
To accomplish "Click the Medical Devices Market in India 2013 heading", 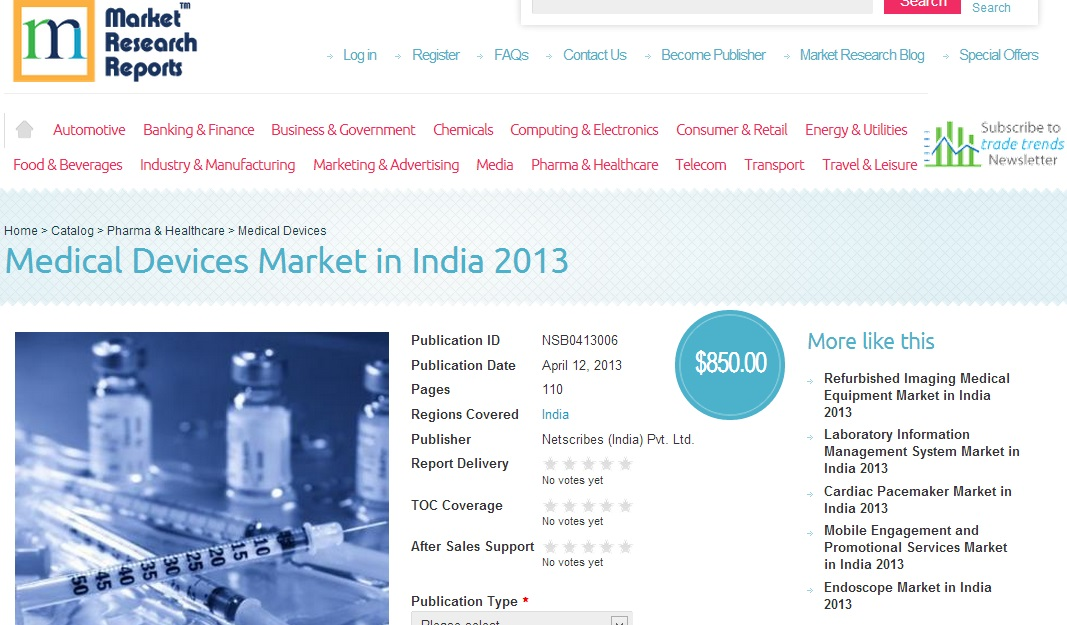I will (286, 261).
